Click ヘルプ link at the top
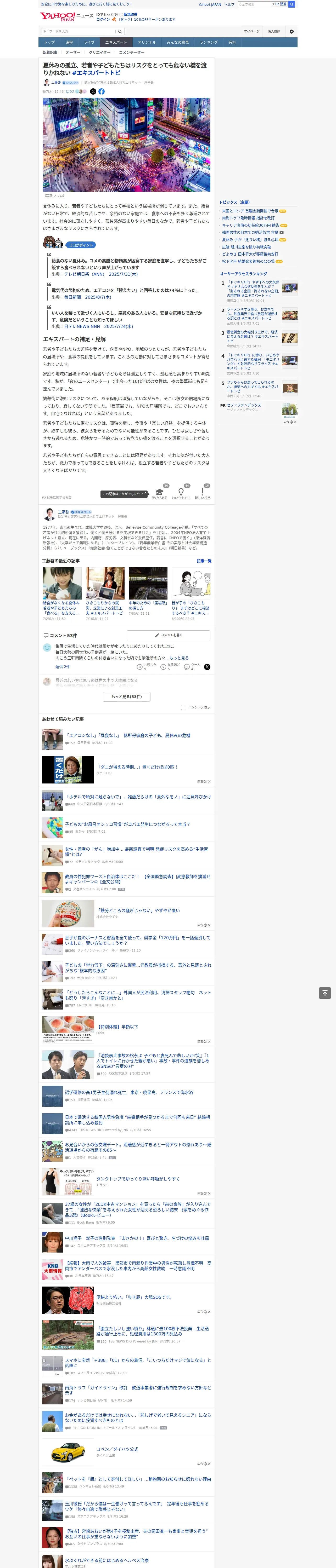 tap(229, 4)
